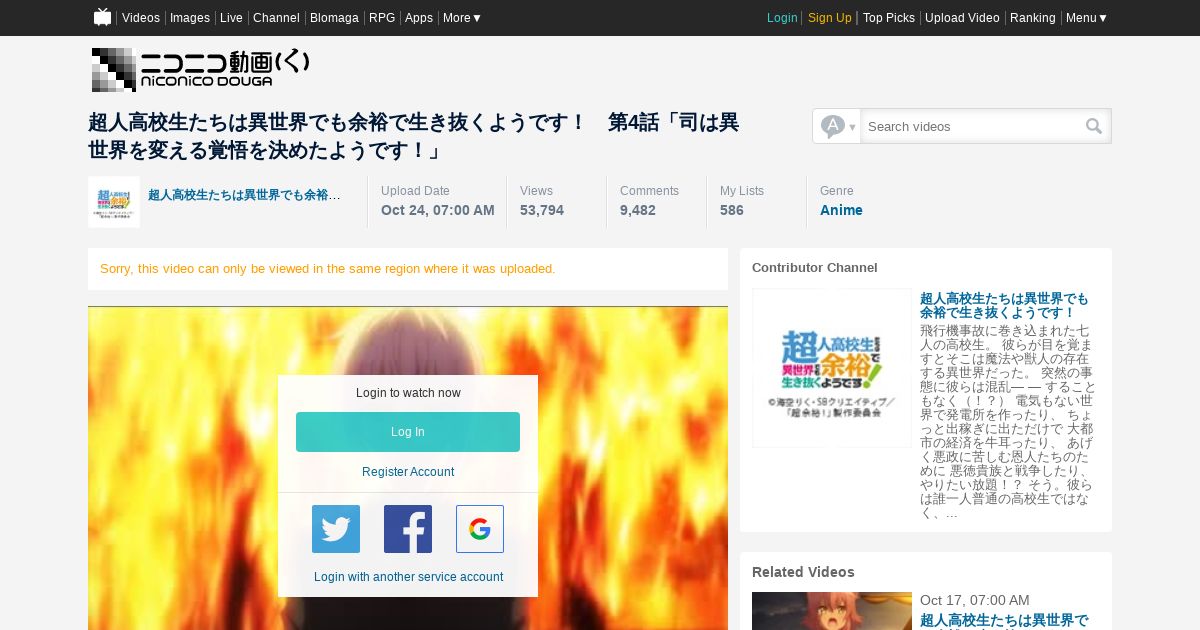Open Top Picks
The image size is (1200, 630).
889,18
